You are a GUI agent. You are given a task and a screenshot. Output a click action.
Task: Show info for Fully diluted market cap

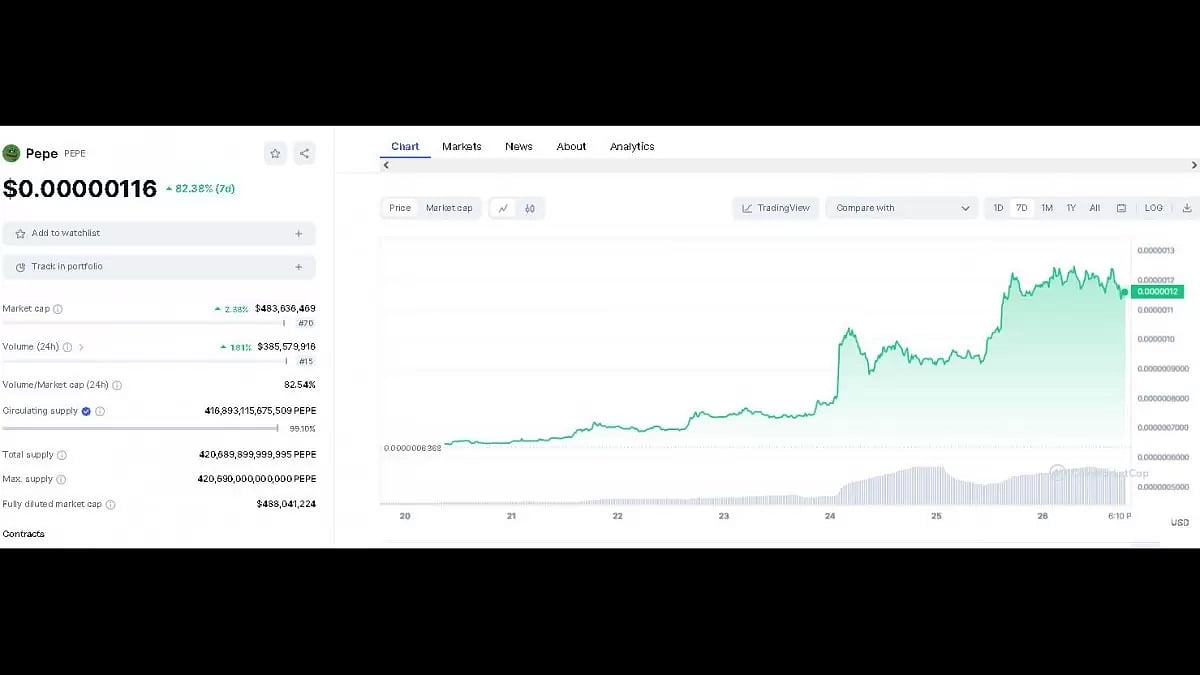(111, 505)
